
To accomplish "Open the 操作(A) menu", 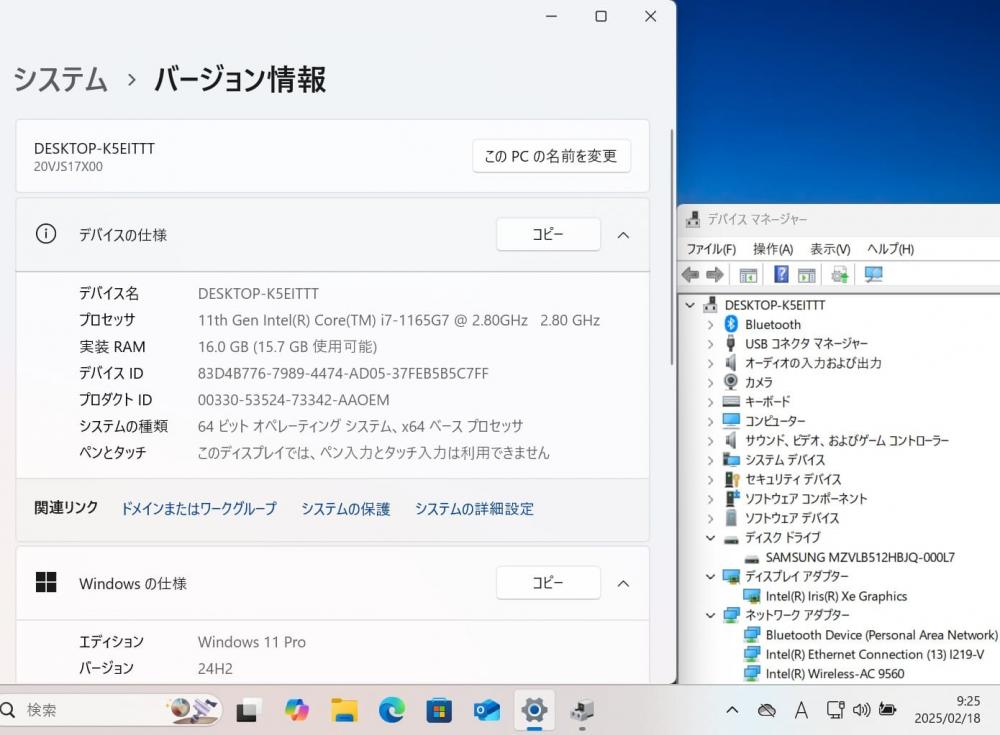I will tap(773, 249).
